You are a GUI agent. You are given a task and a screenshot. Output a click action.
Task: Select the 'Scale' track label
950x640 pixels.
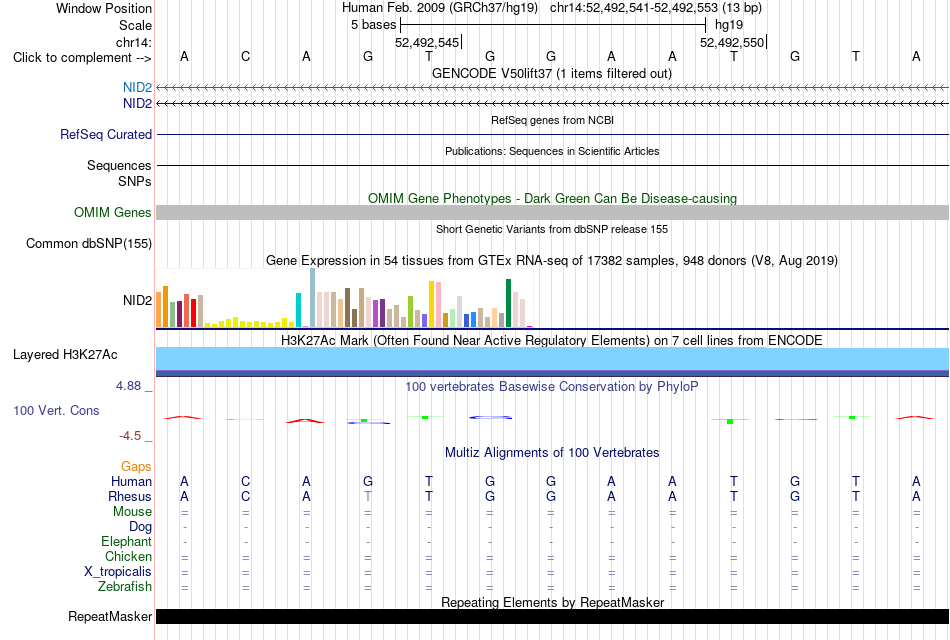click(135, 25)
